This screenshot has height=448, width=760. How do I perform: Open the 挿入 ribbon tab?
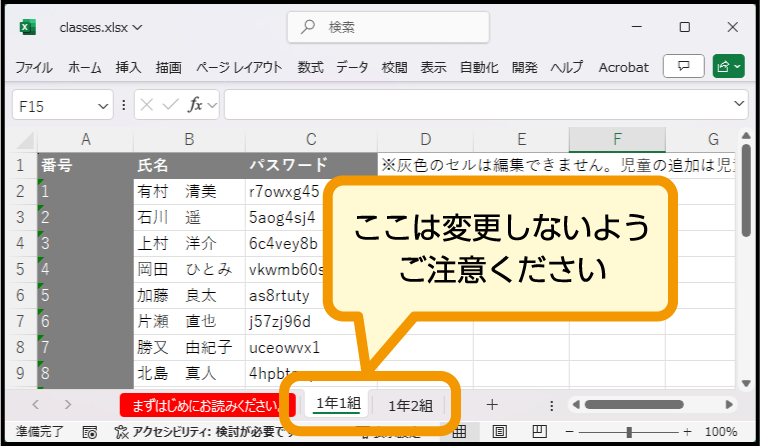(128, 67)
